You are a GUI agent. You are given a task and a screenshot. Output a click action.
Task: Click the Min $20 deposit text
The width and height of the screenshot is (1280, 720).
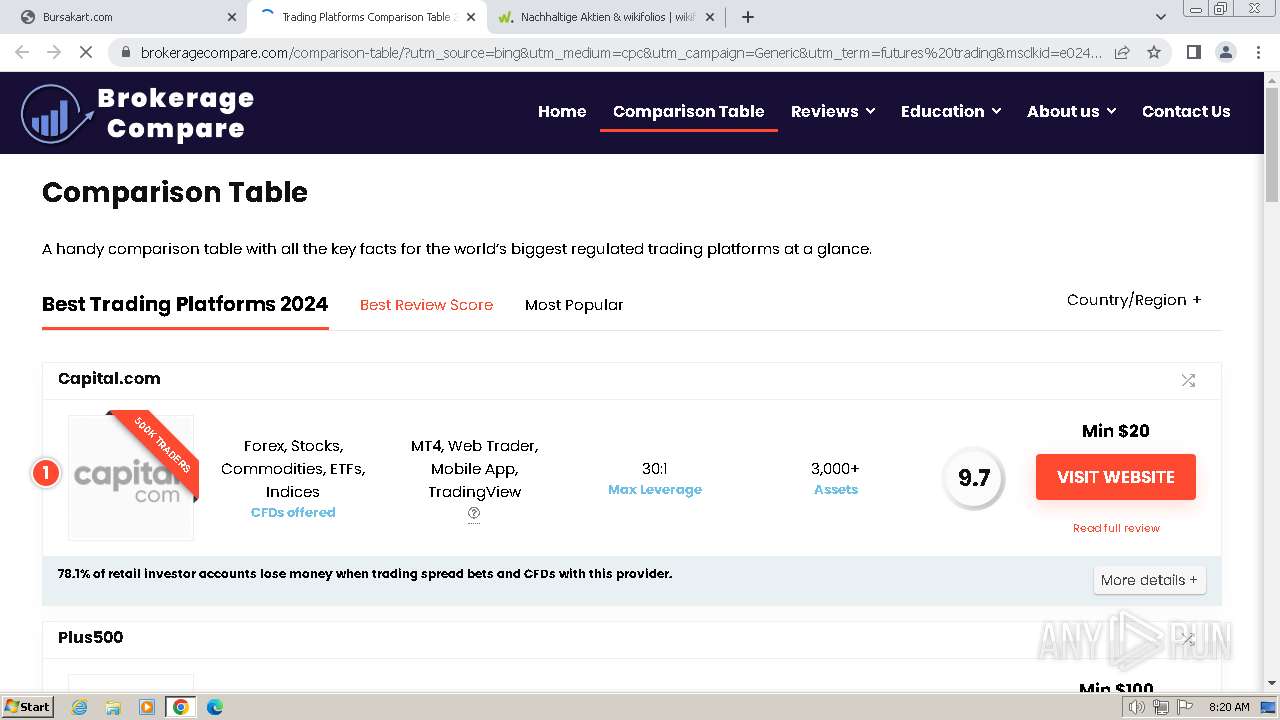(x=1116, y=431)
